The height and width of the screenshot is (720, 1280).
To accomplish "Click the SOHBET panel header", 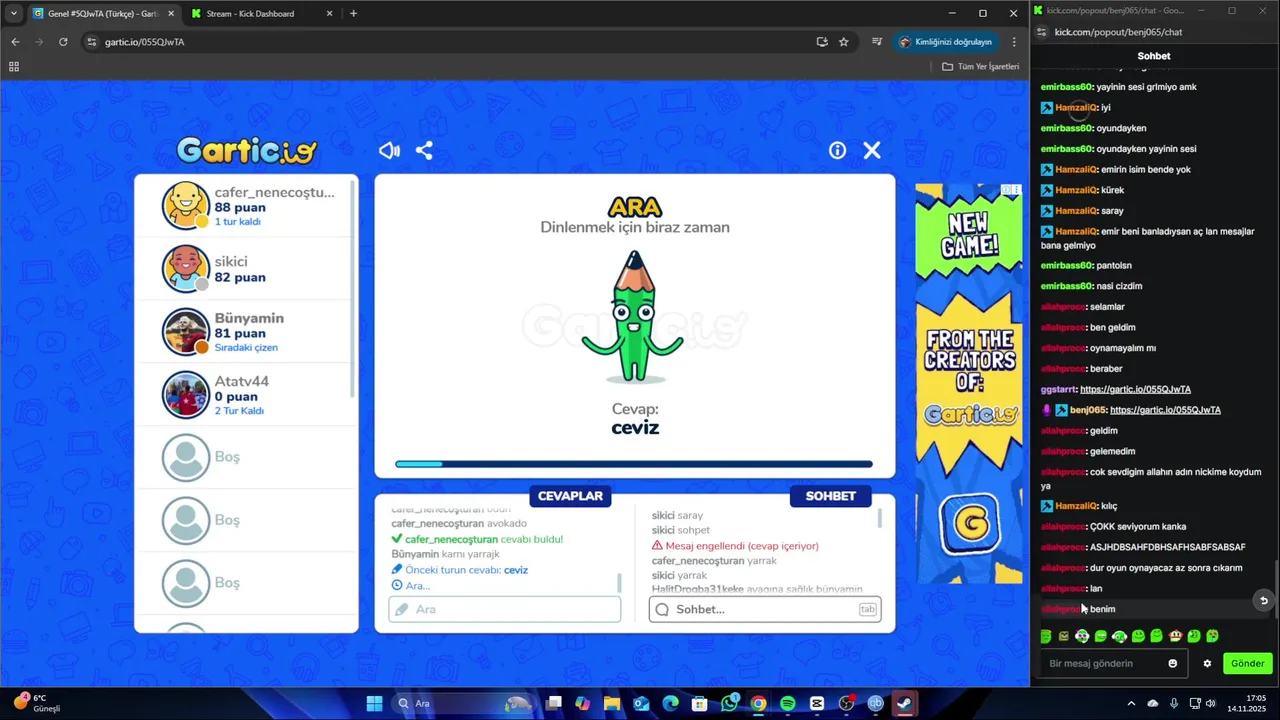I will click(x=830, y=496).
